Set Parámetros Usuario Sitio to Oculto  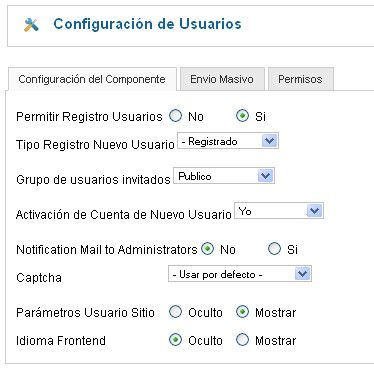[x=175, y=312]
